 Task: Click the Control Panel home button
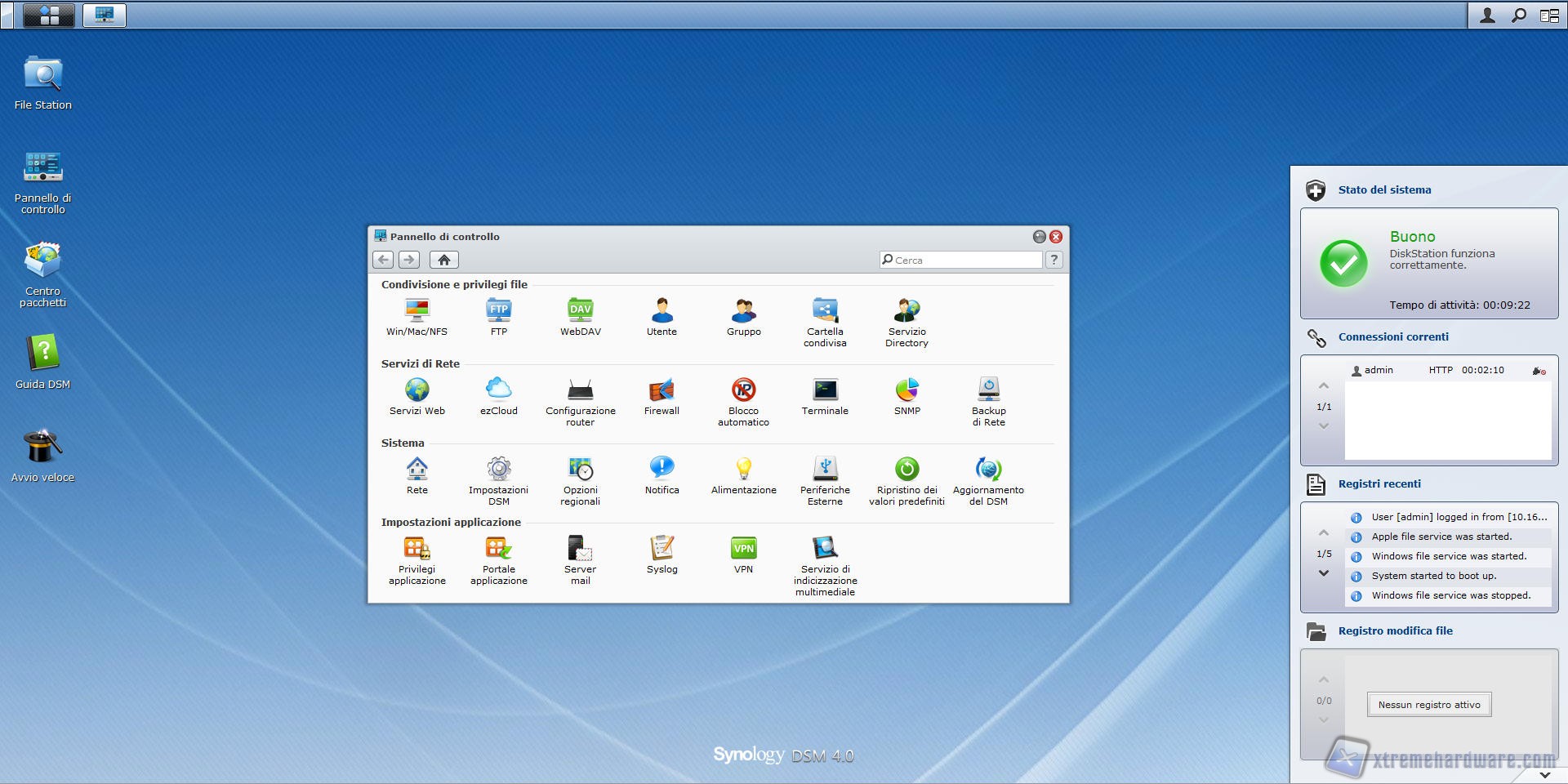pos(443,260)
